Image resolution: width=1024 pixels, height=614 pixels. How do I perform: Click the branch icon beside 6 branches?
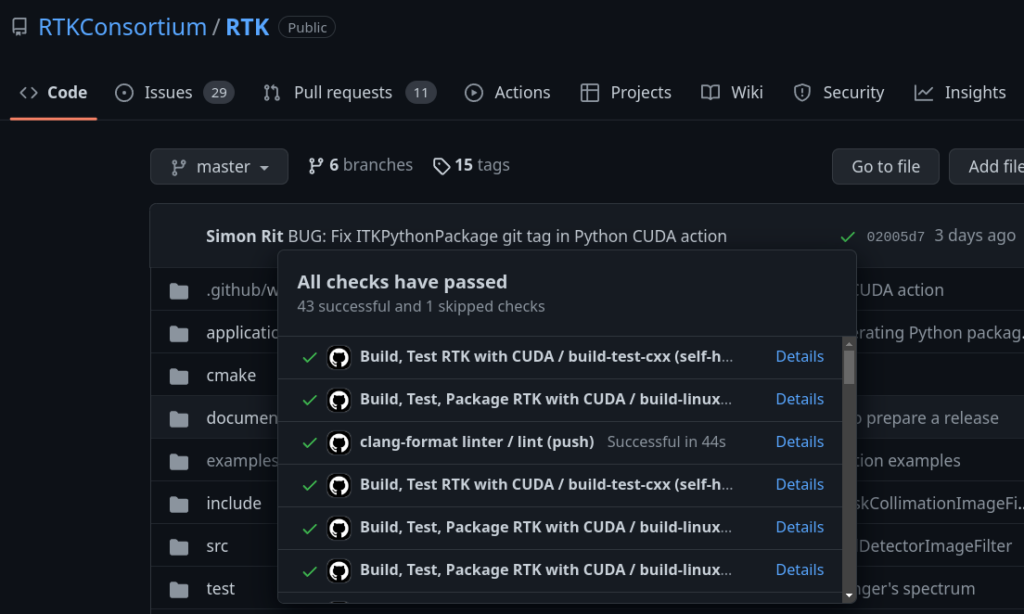pos(316,165)
